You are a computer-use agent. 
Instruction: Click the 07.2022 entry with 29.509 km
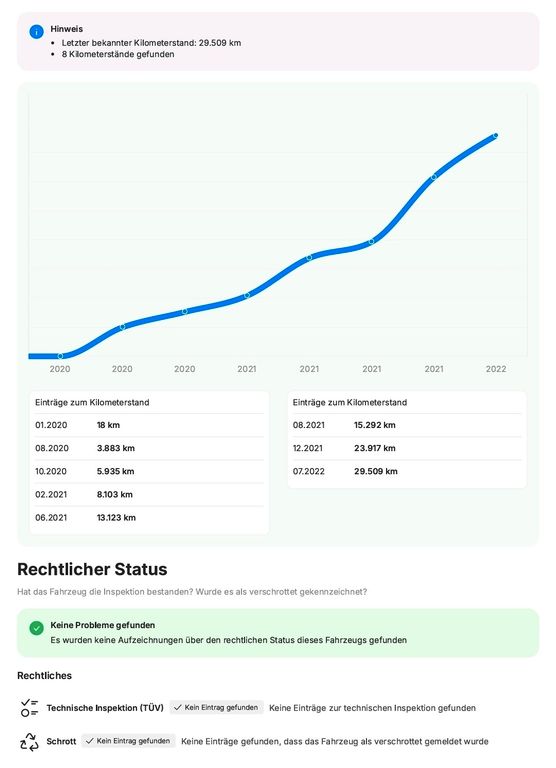pos(407,471)
